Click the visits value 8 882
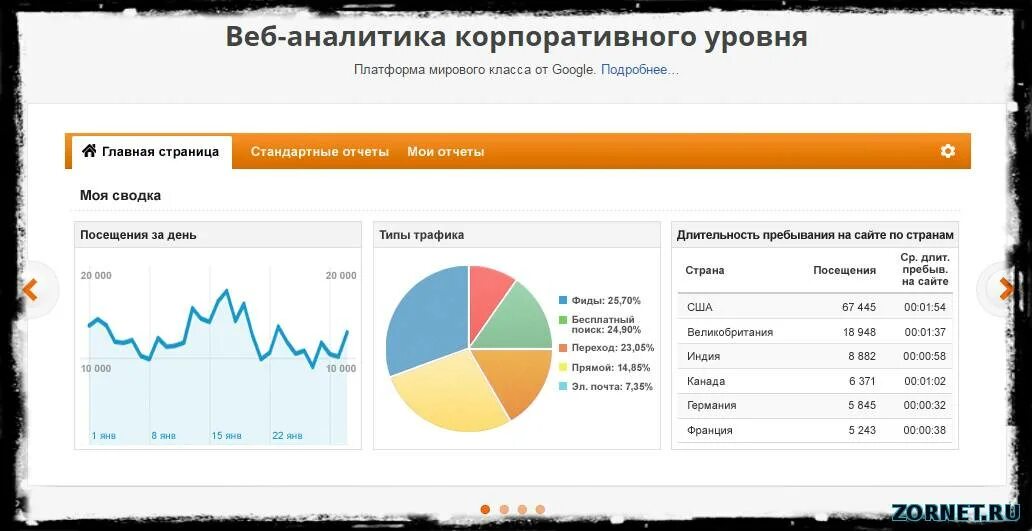 pyautogui.click(x=862, y=357)
